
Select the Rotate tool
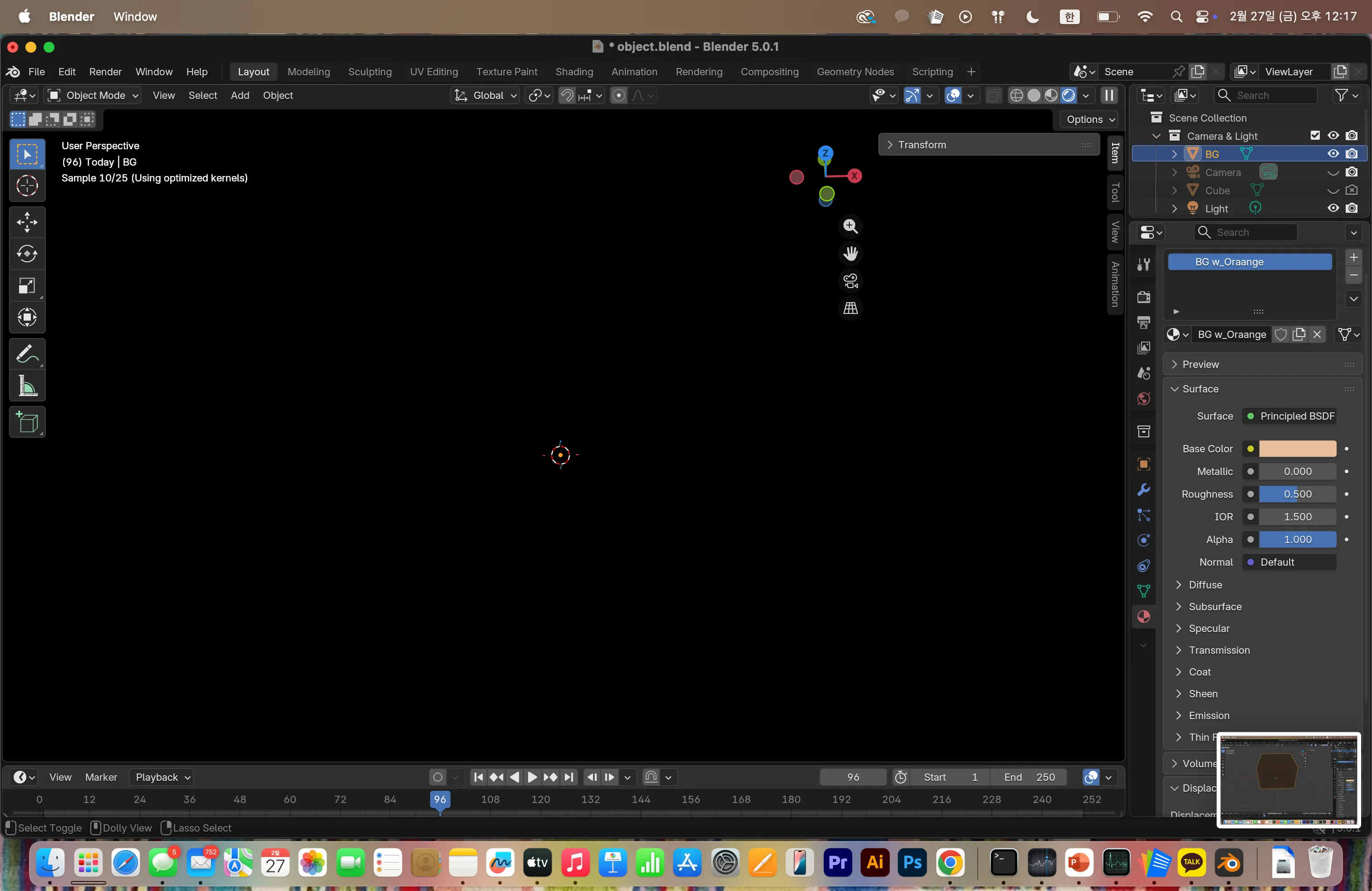[x=27, y=254]
